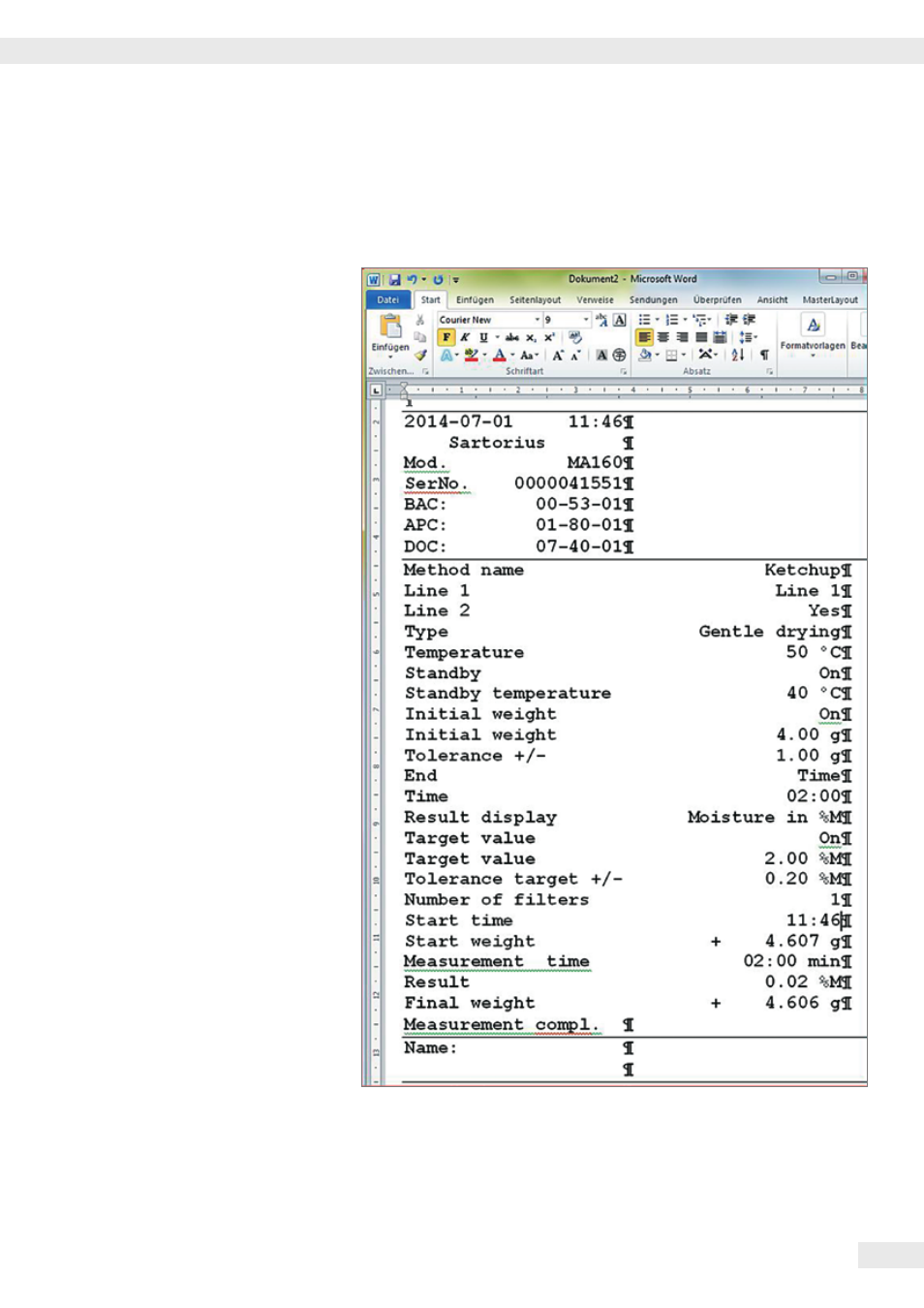The height and width of the screenshot is (1308, 924).
Task: Expand the Absatz dialog launcher
Action: [x=770, y=371]
